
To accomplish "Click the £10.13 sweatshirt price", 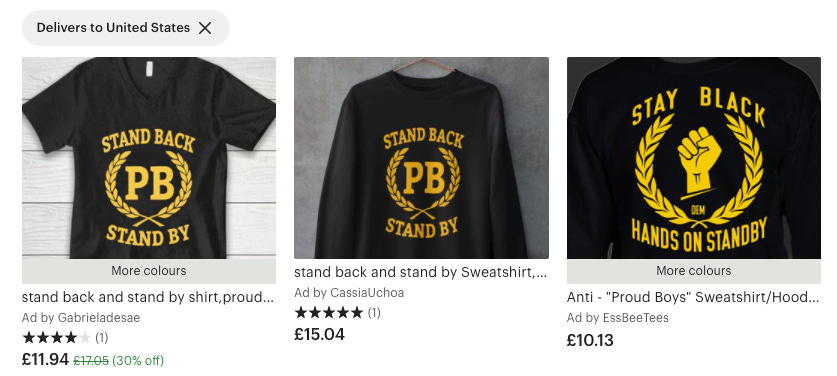I will coord(590,340).
